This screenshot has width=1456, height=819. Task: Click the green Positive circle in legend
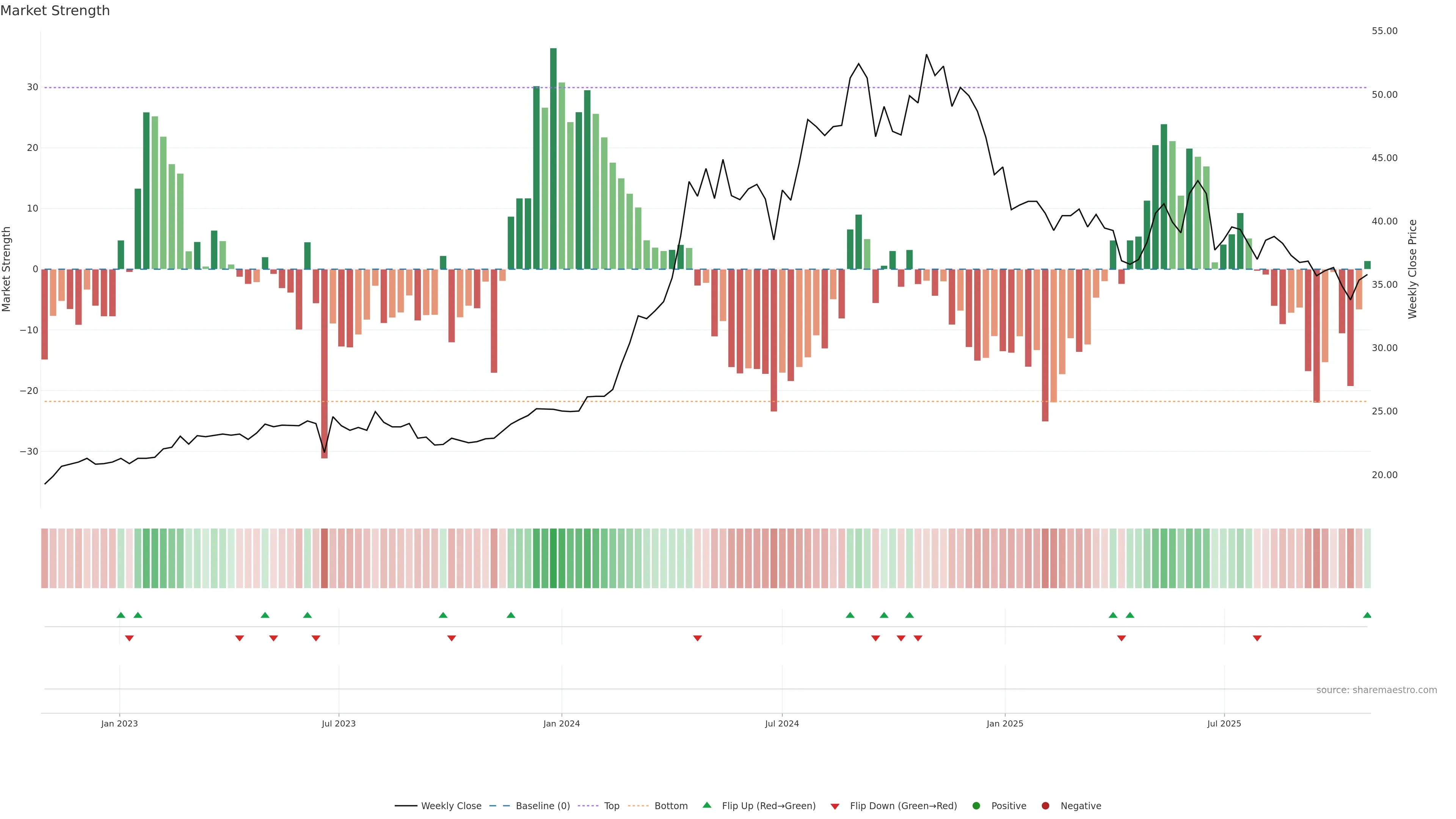(976, 805)
